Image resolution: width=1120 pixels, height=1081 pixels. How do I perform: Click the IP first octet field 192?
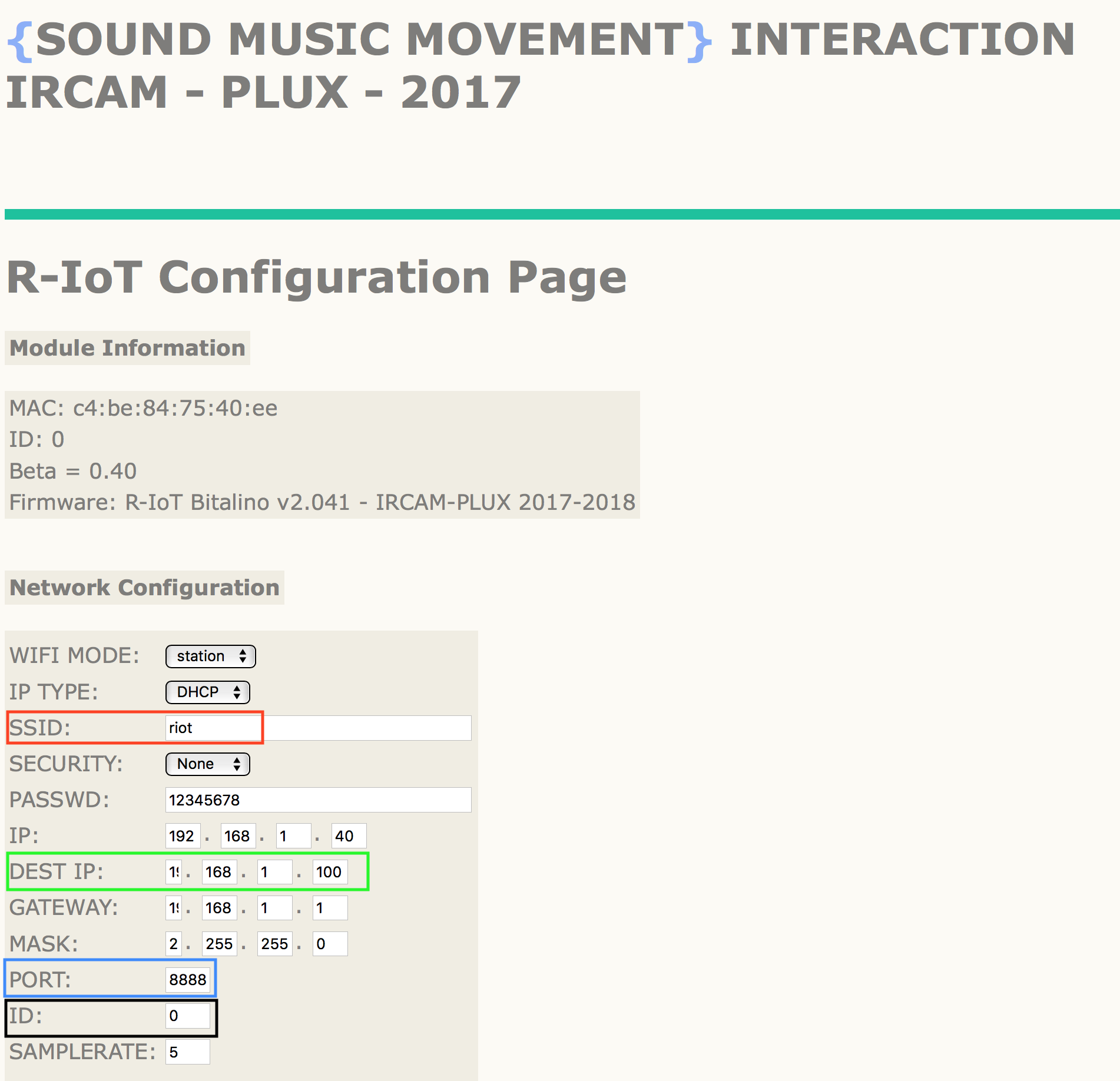click(183, 835)
